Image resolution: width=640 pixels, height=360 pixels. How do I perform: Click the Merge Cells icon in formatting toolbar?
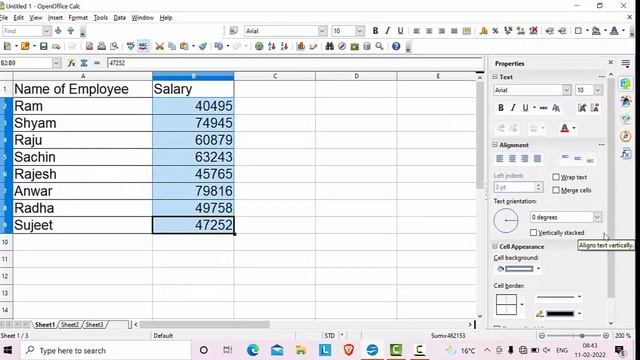click(467, 31)
